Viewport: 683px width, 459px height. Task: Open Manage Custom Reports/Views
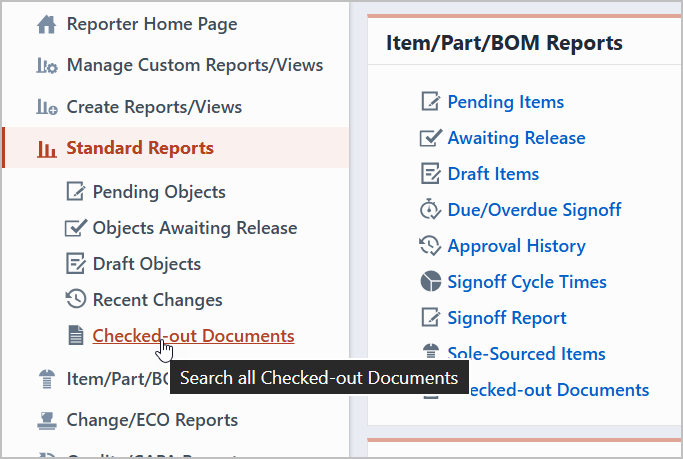tap(195, 65)
